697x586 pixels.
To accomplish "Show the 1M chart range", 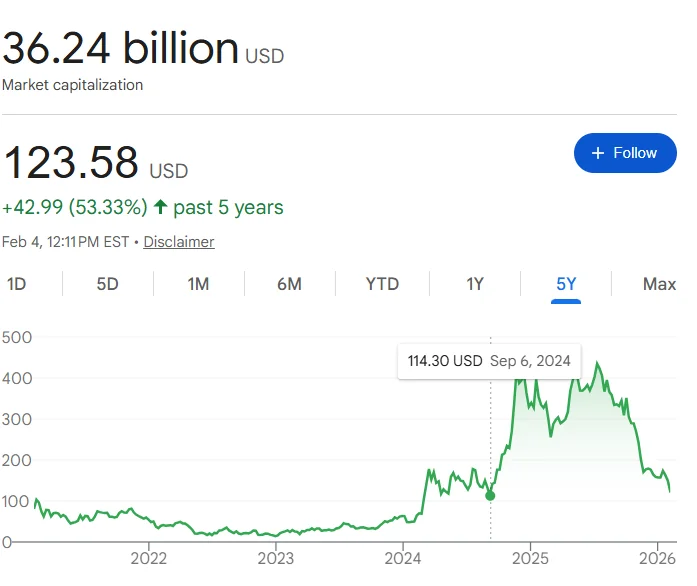I will (x=198, y=284).
